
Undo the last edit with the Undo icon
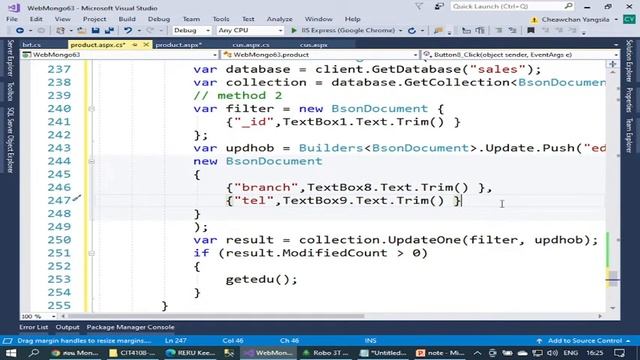click(128, 31)
